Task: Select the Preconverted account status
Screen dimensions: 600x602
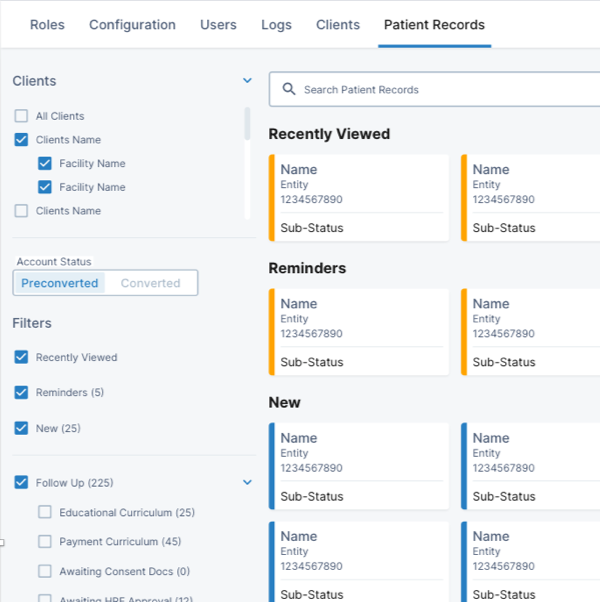Action: click(x=60, y=283)
